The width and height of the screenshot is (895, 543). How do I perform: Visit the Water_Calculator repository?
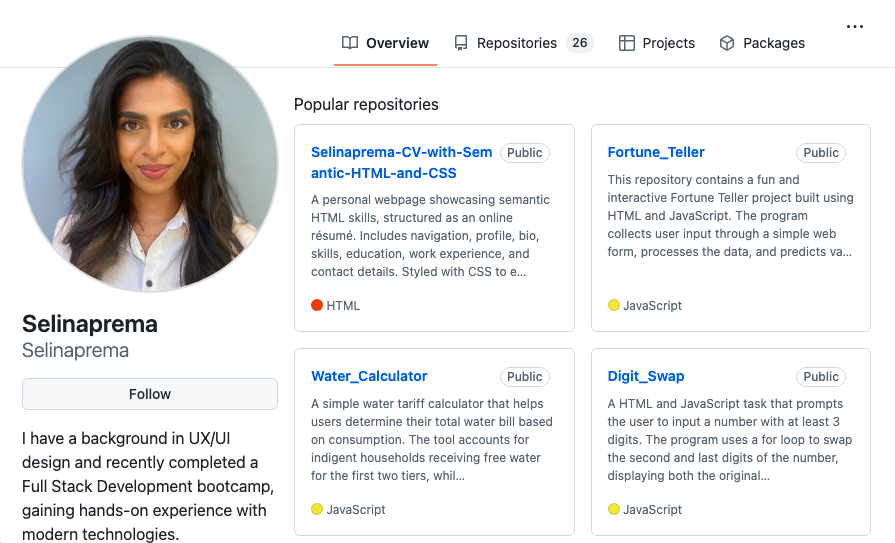click(x=369, y=376)
